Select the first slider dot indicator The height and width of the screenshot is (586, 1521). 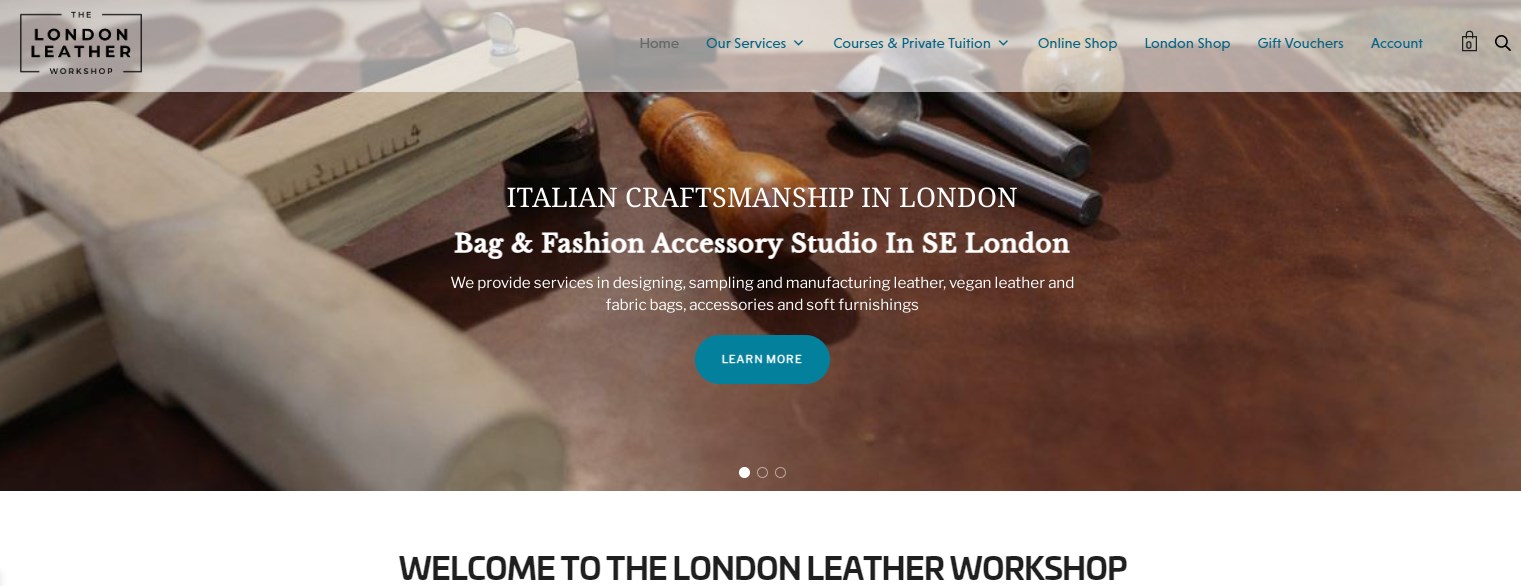pyautogui.click(x=744, y=472)
